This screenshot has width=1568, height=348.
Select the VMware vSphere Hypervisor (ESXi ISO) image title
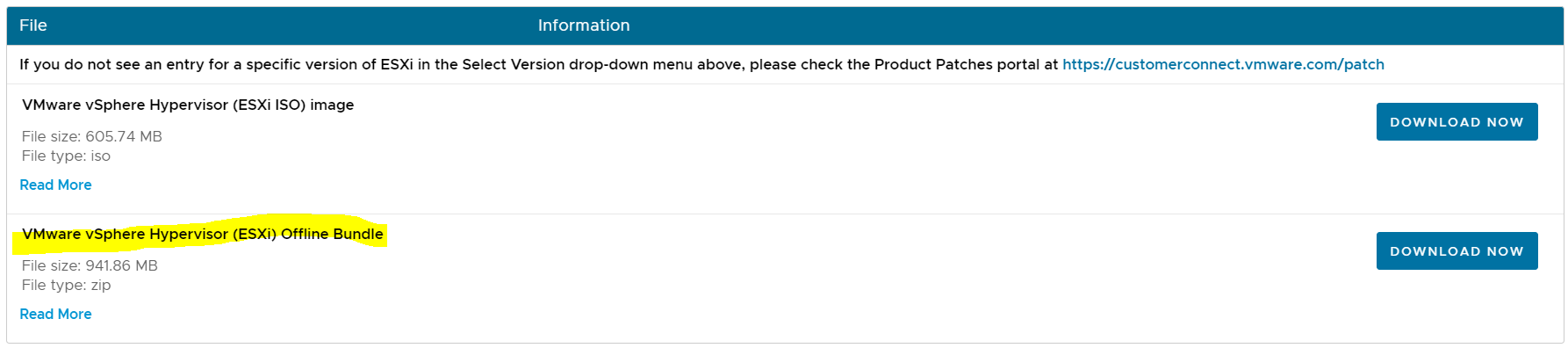click(x=188, y=105)
